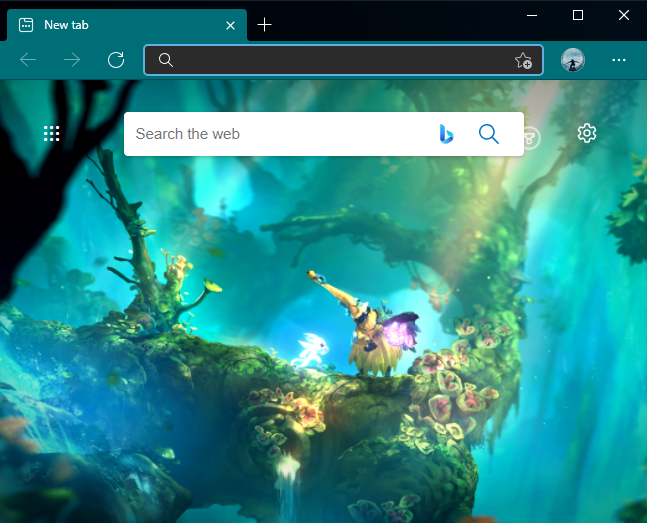This screenshot has height=523, width=647.
Task: Click the Search the web box
Action: tap(324, 134)
